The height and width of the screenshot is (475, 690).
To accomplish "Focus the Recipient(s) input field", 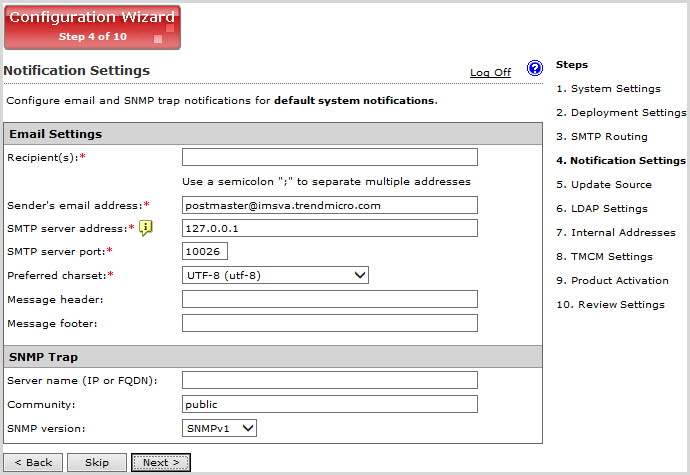I will click(x=330, y=157).
